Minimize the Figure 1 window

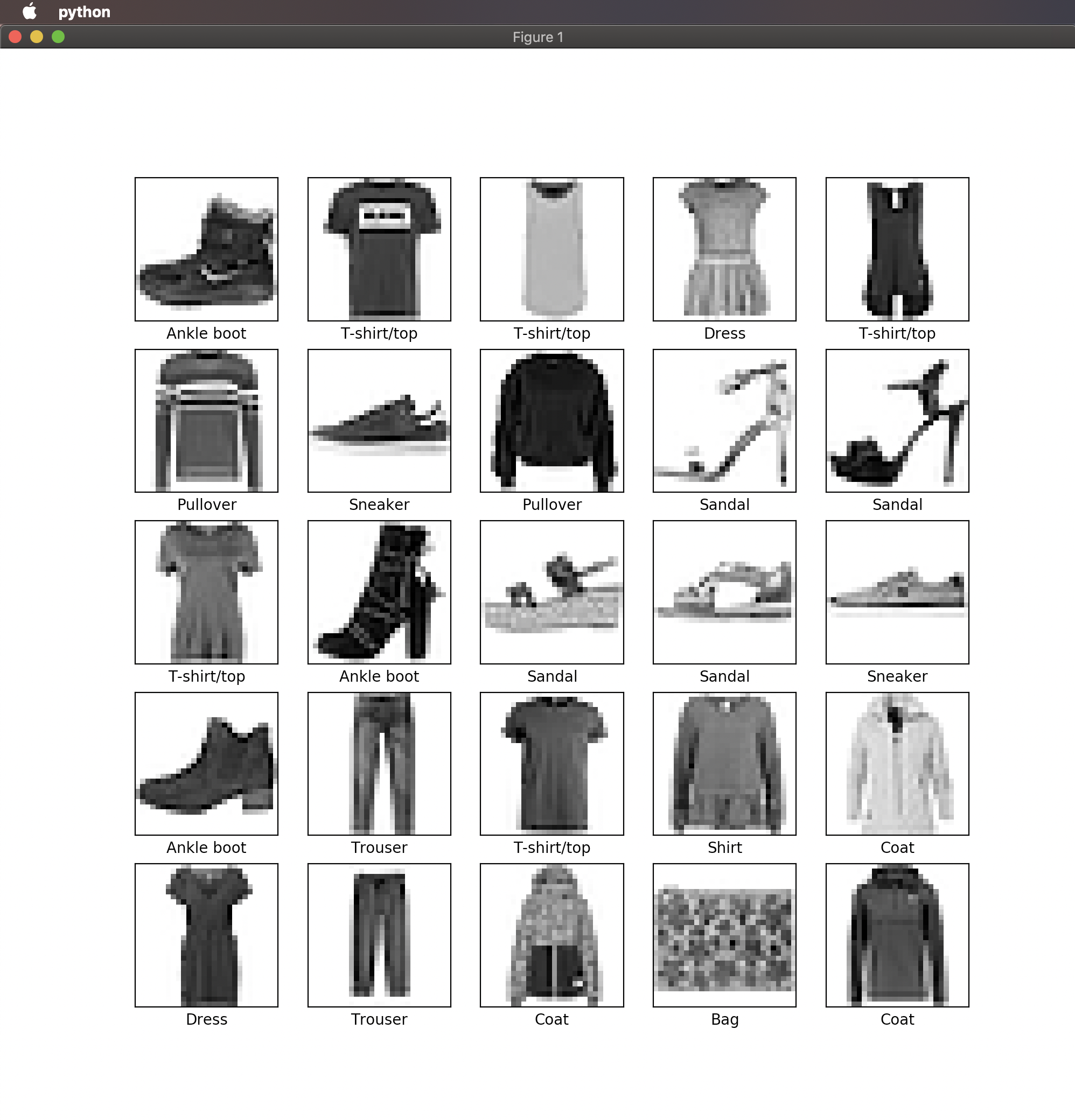point(37,37)
